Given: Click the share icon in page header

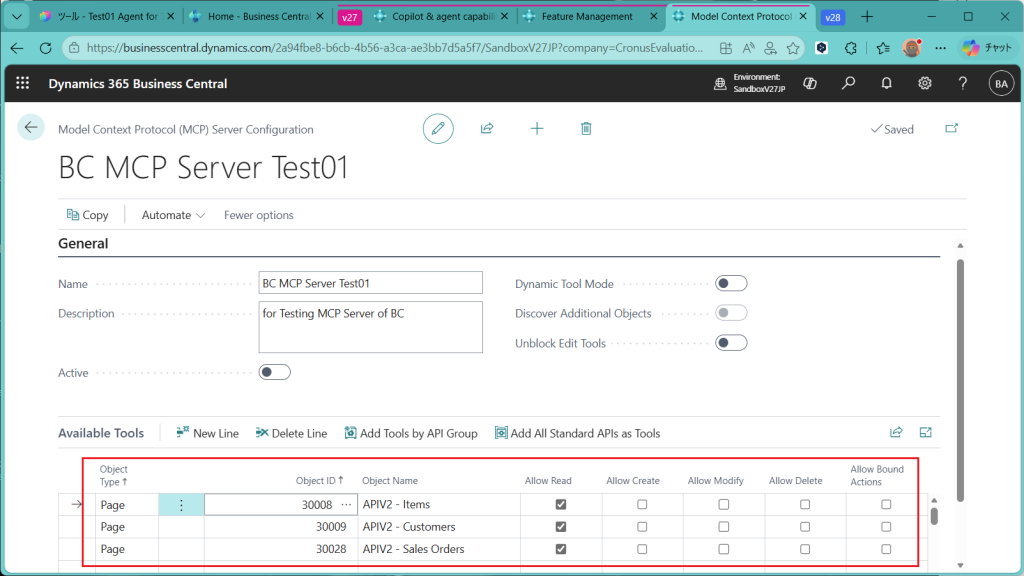Looking at the screenshot, I should 487,128.
